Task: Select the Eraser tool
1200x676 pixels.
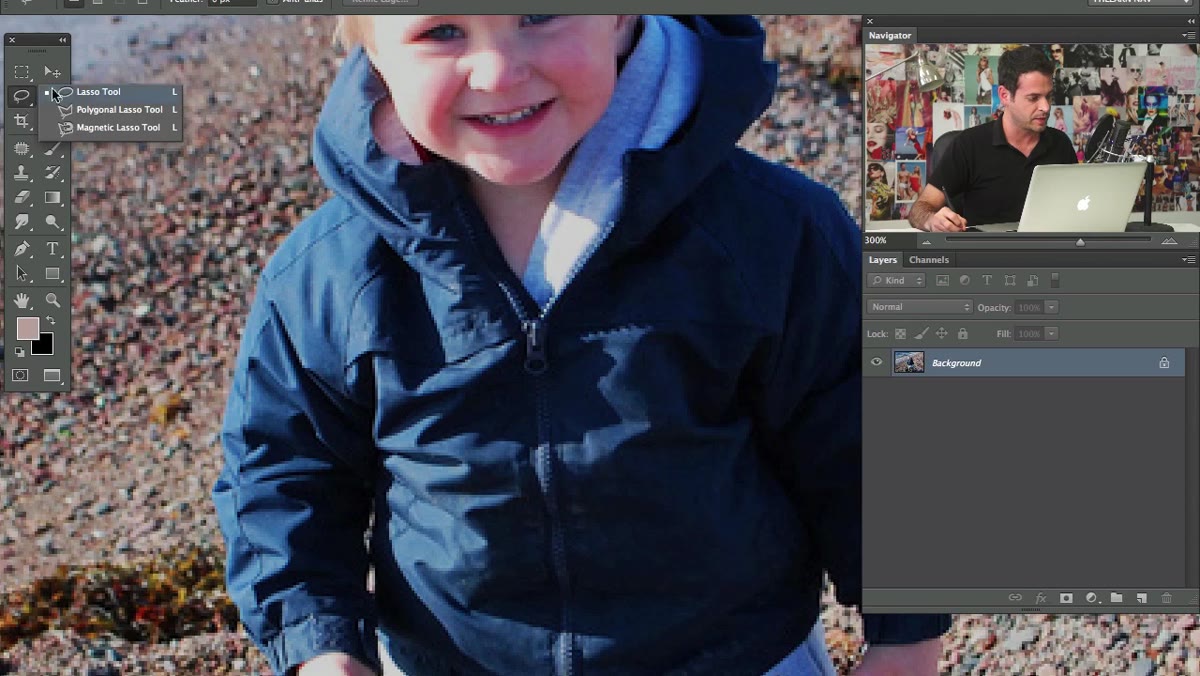Action: pyautogui.click(x=22, y=198)
